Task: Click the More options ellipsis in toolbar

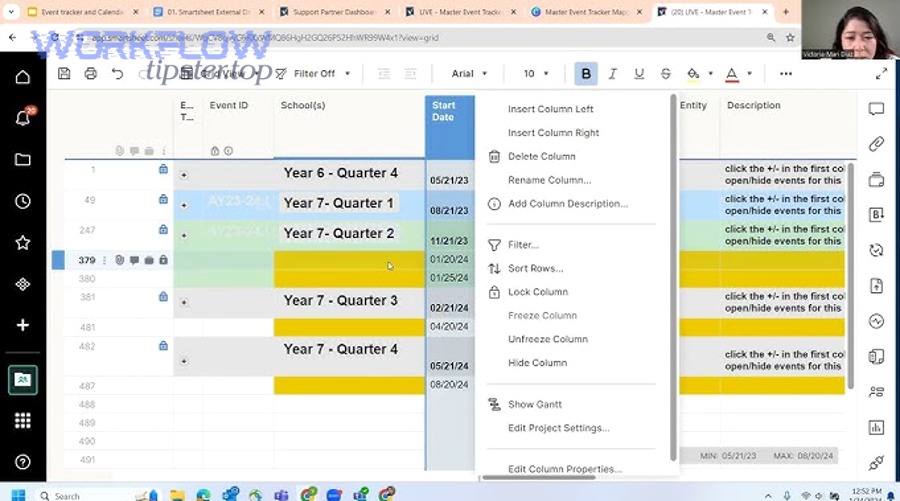Action: coord(786,73)
